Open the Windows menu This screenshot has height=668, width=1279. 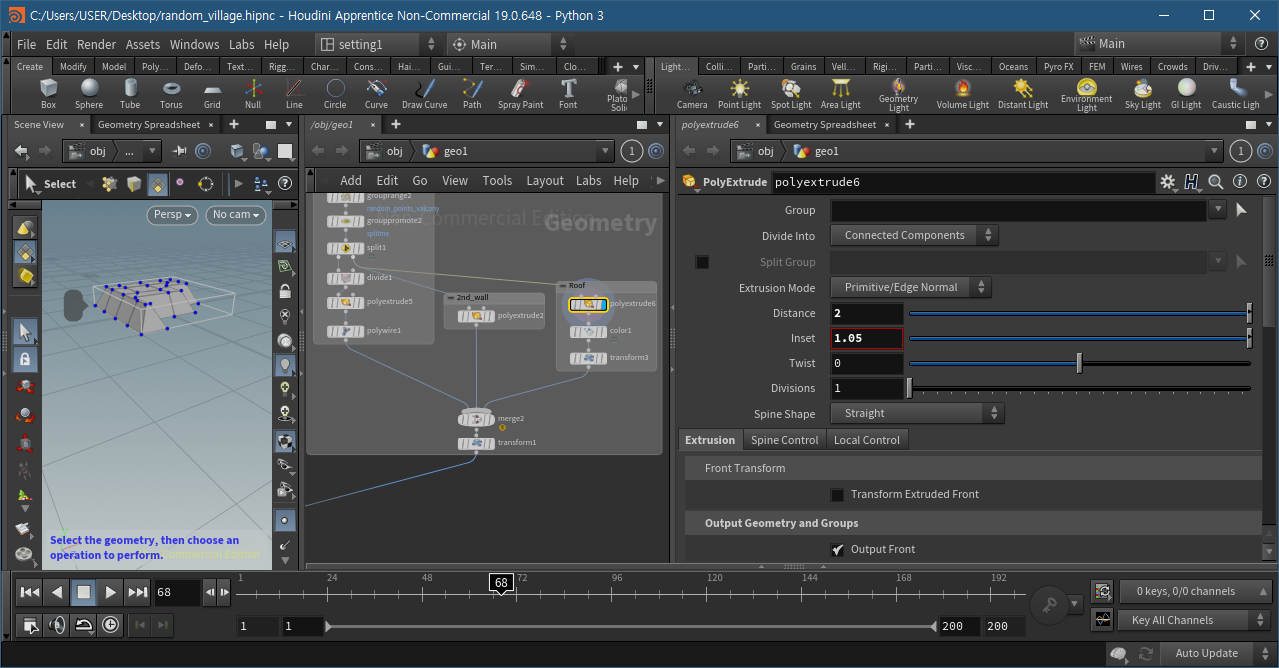[x=194, y=44]
